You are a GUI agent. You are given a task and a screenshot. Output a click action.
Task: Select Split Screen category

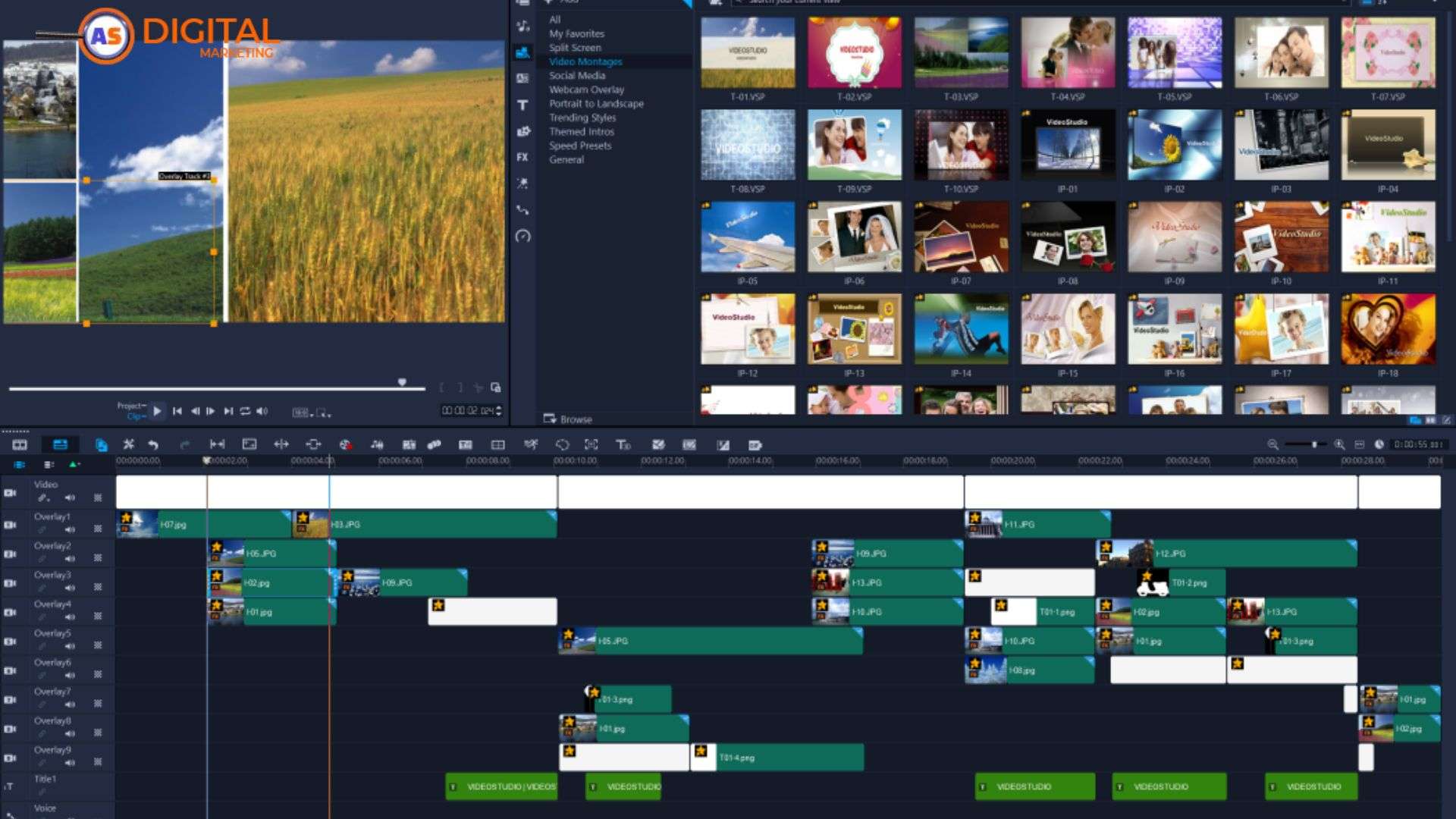coord(575,48)
